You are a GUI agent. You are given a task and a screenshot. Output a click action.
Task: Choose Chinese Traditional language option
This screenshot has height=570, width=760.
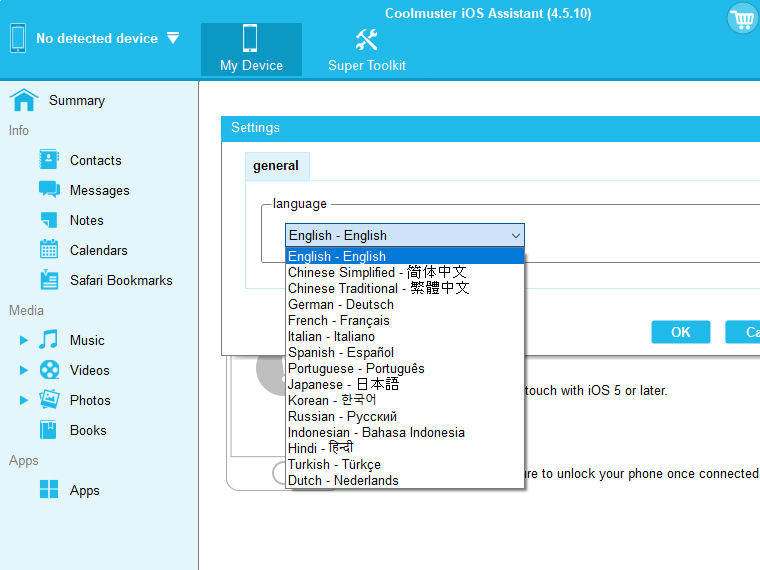point(405,288)
